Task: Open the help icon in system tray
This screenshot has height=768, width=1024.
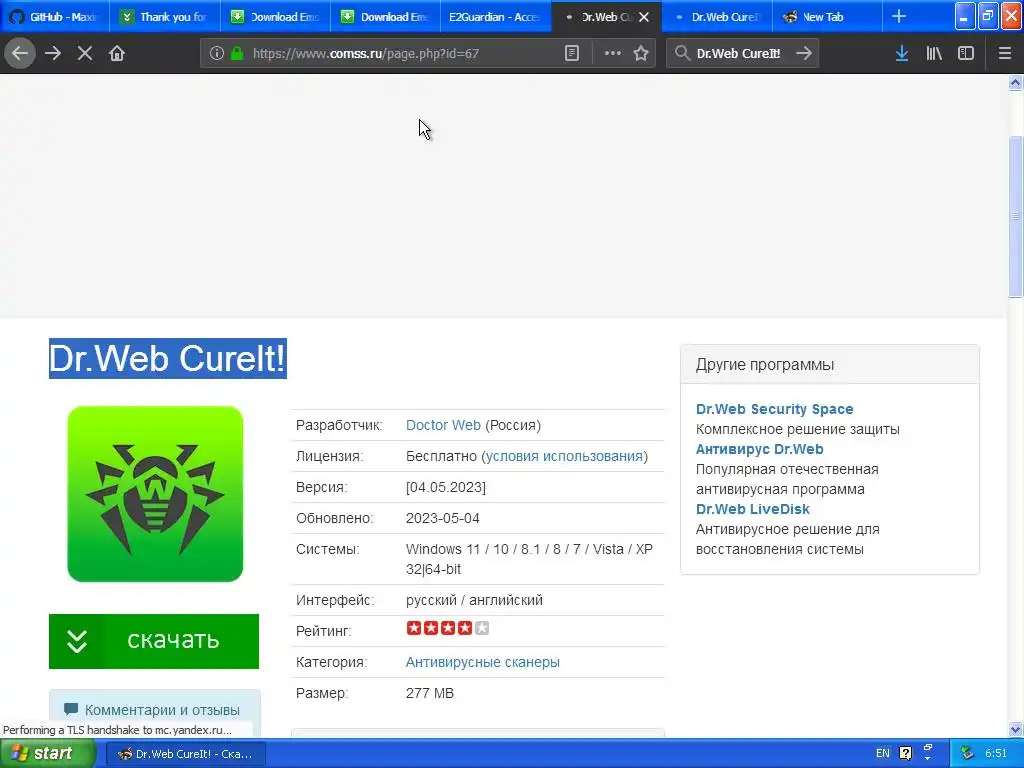Action: (905, 754)
